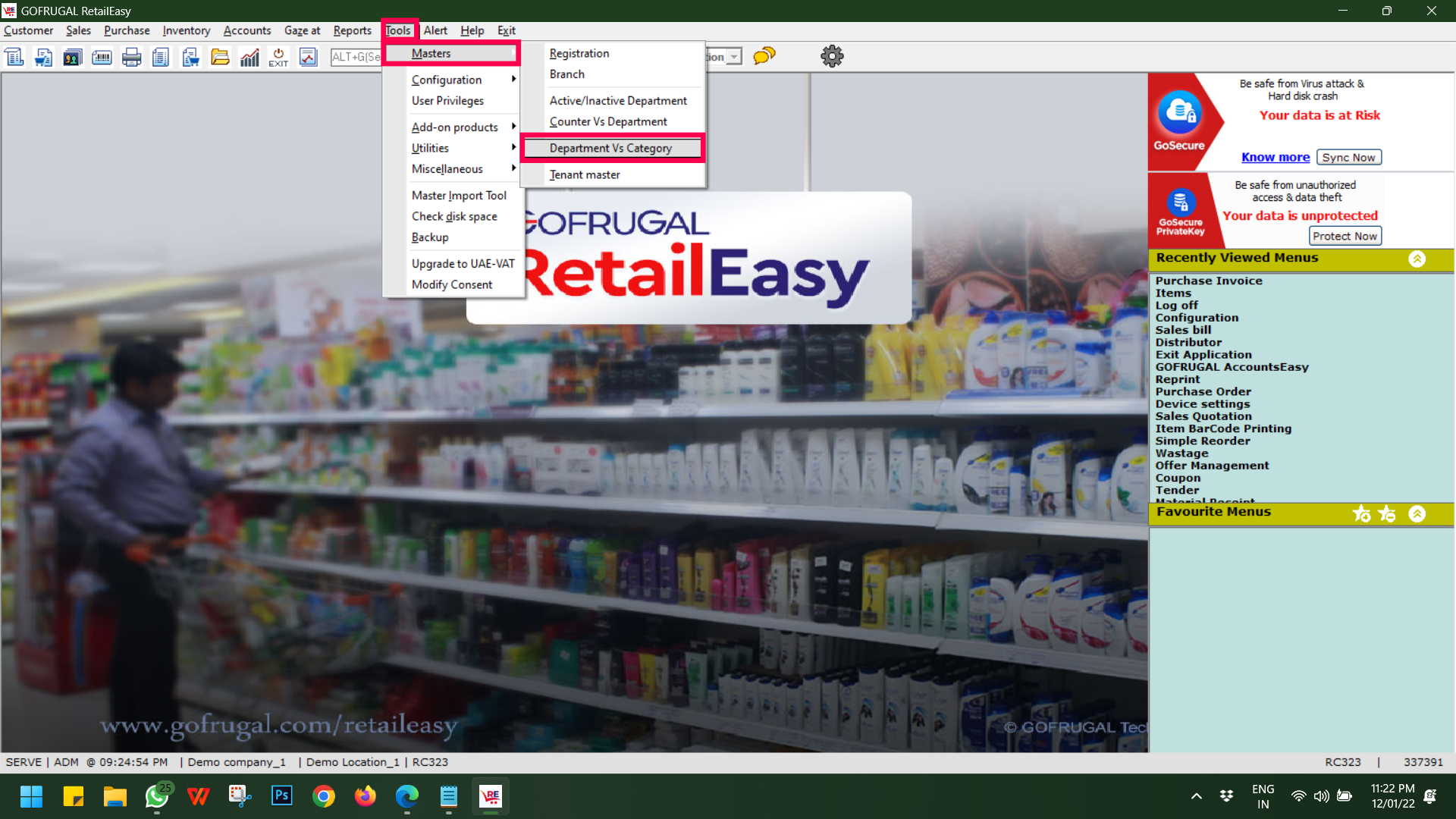
Task: Click the ALT+G search input field
Action: pos(356,57)
